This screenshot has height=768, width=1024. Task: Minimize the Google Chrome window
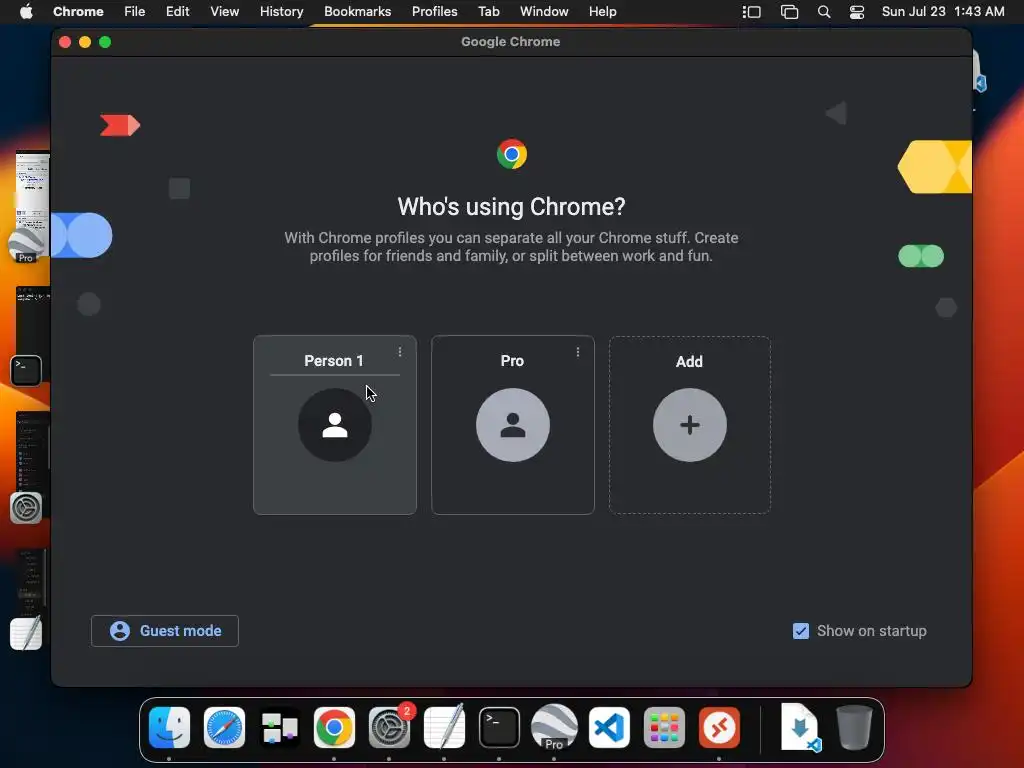85,42
